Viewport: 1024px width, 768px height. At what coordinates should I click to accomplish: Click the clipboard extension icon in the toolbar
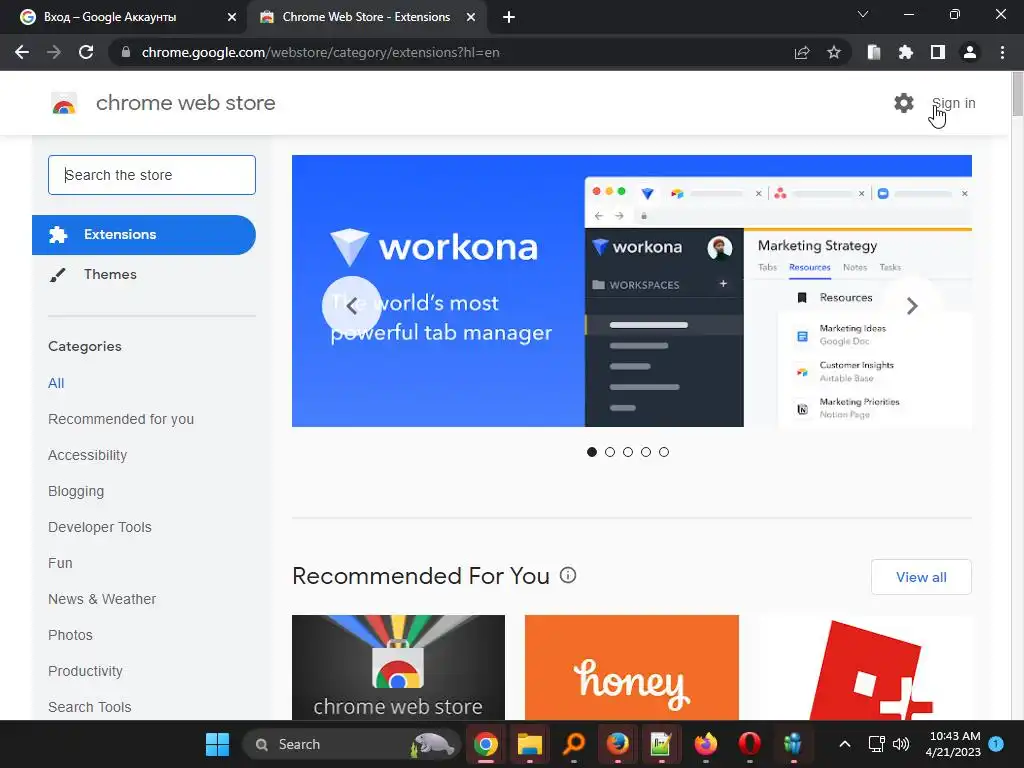tap(874, 52)
